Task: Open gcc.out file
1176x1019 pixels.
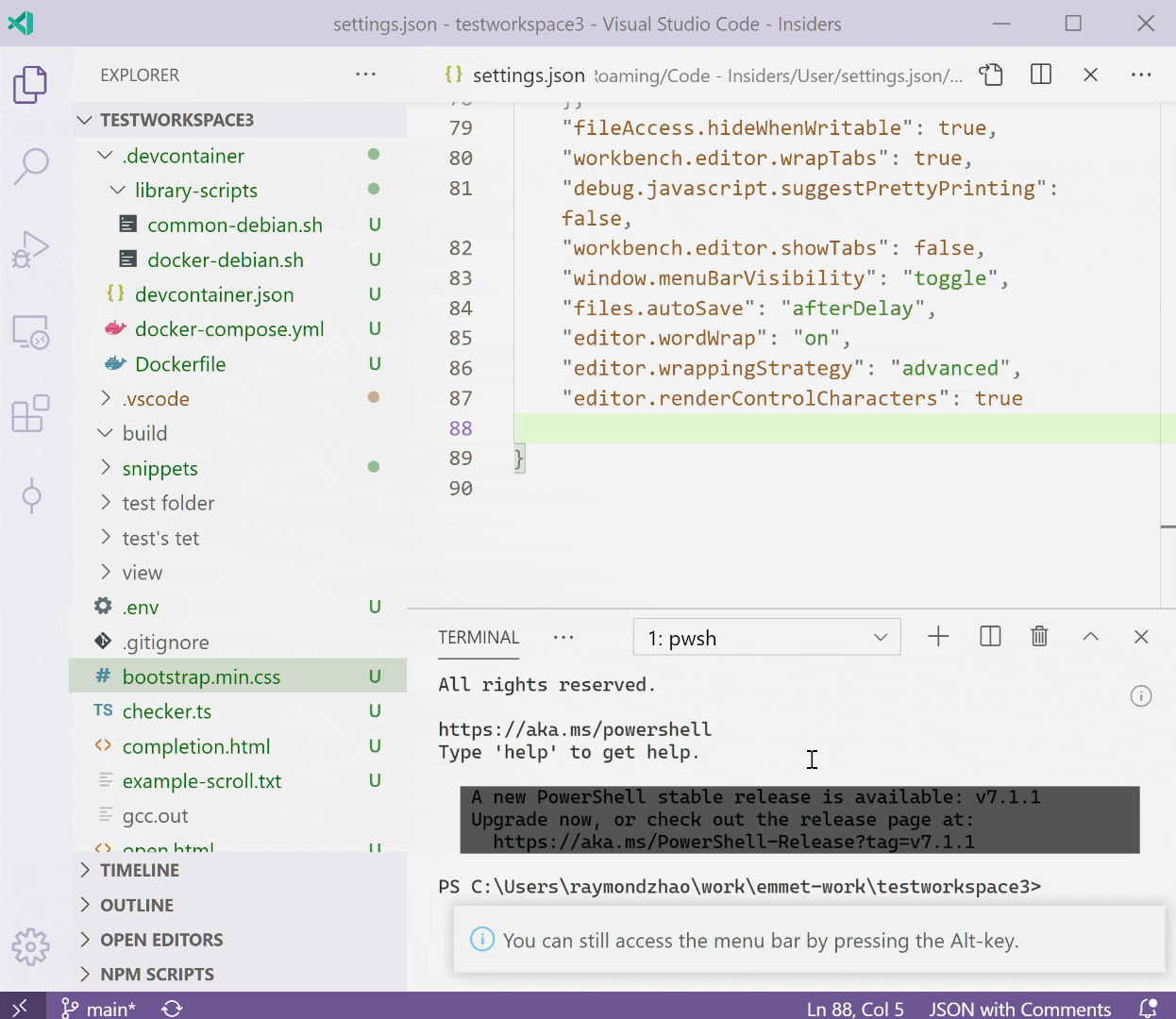Action: coord(238,816)
